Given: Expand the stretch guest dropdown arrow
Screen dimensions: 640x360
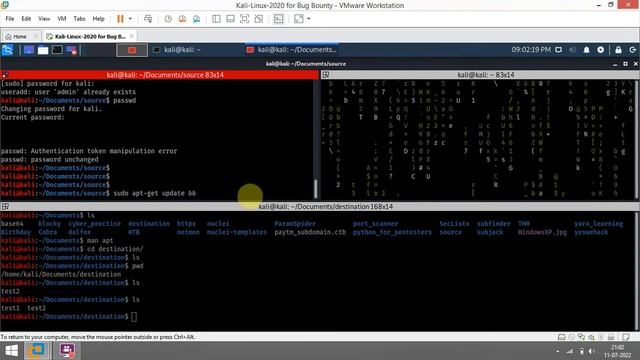Looking at the screenshot, I should point(309,19).
